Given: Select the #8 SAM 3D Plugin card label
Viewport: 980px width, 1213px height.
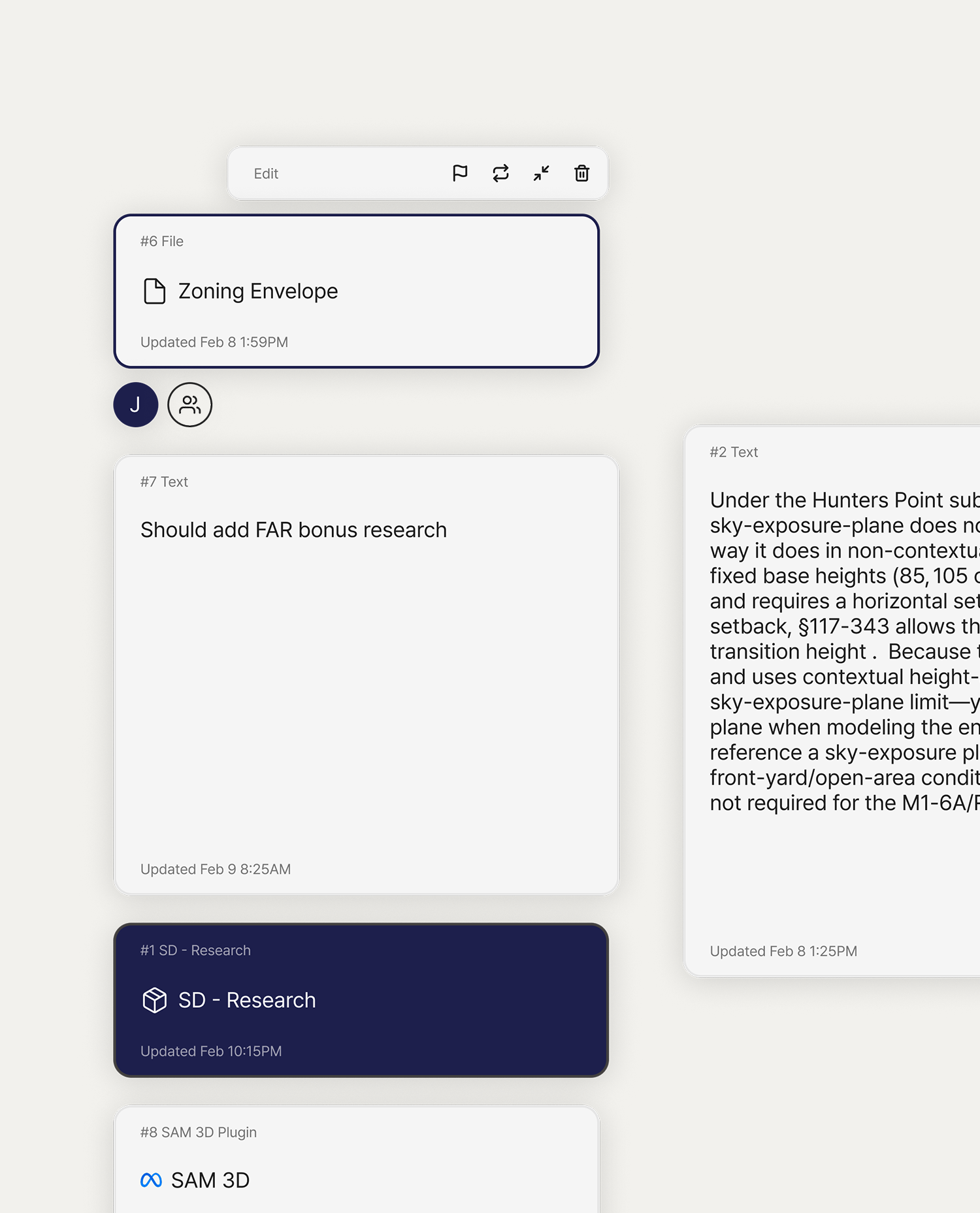Looking at the screenshot, I should point(199,1133).
